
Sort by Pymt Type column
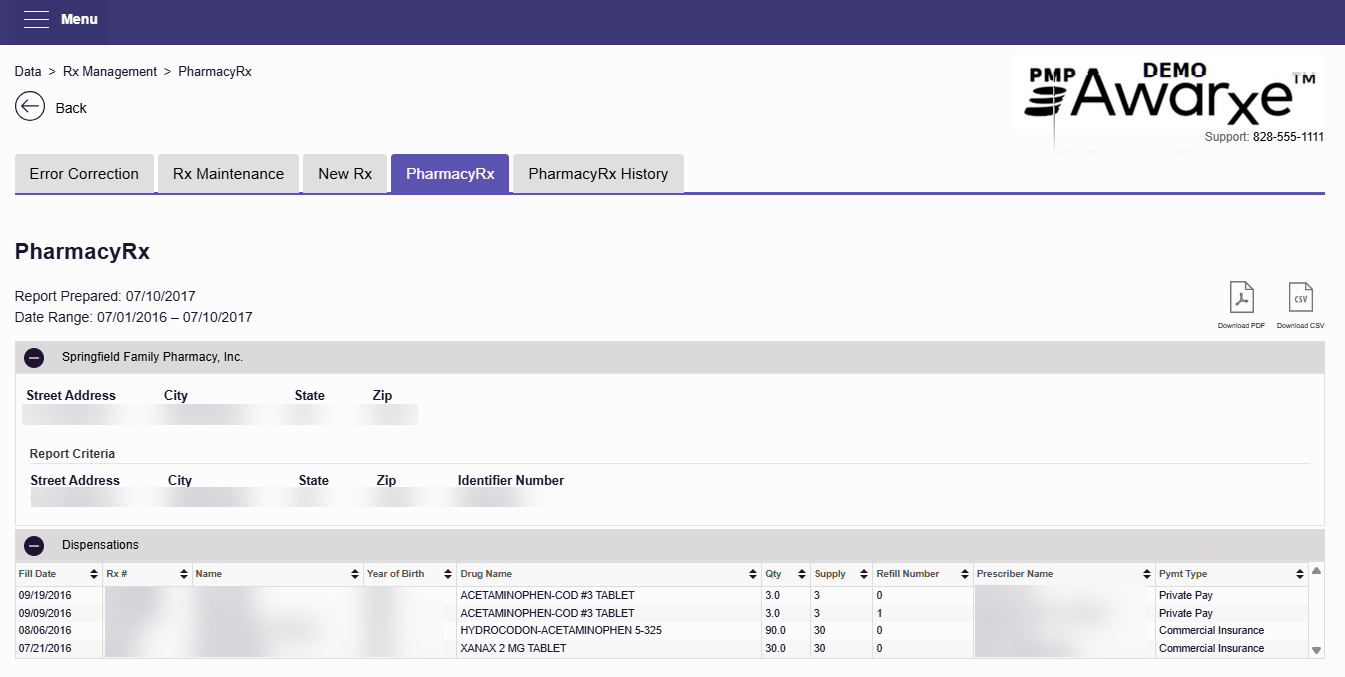[1299, 574]
